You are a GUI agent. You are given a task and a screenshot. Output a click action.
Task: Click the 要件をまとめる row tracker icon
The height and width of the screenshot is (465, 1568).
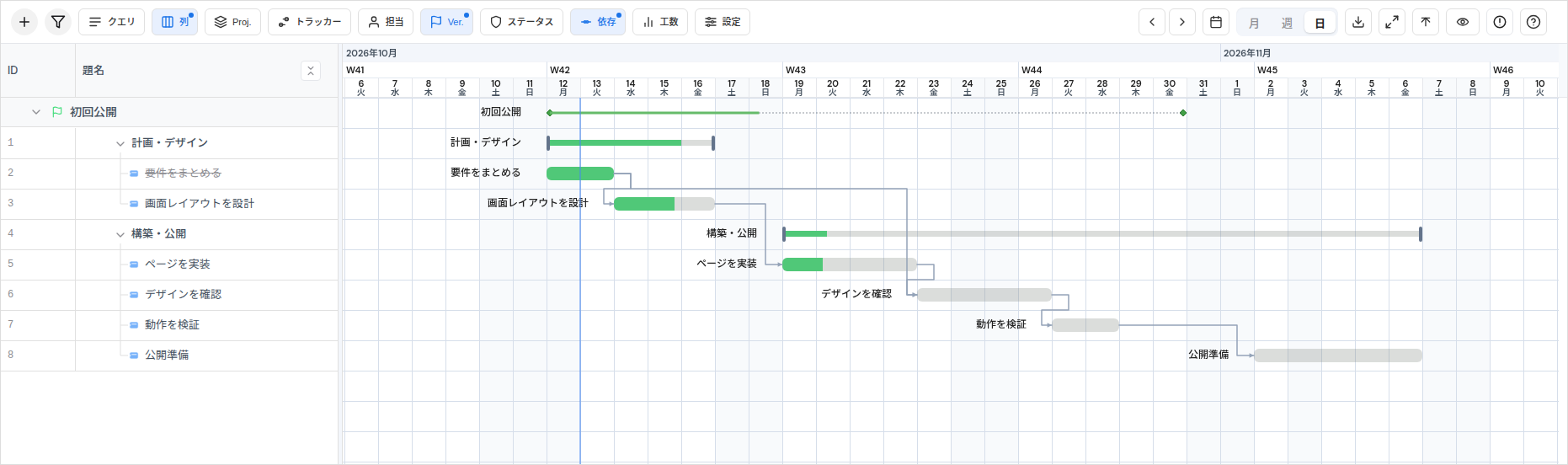[x=134, y=174]
